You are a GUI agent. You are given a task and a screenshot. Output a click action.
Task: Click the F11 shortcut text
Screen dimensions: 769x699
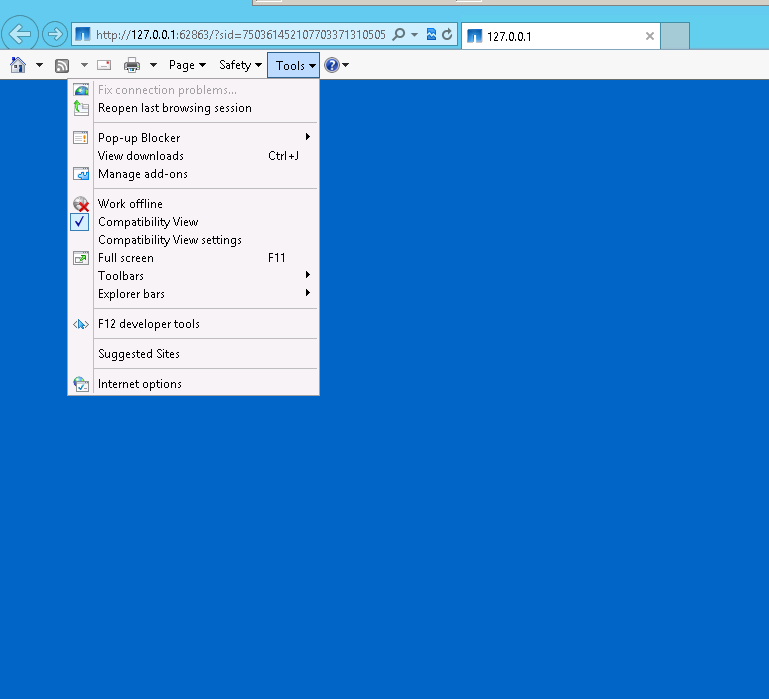(277, 258)
